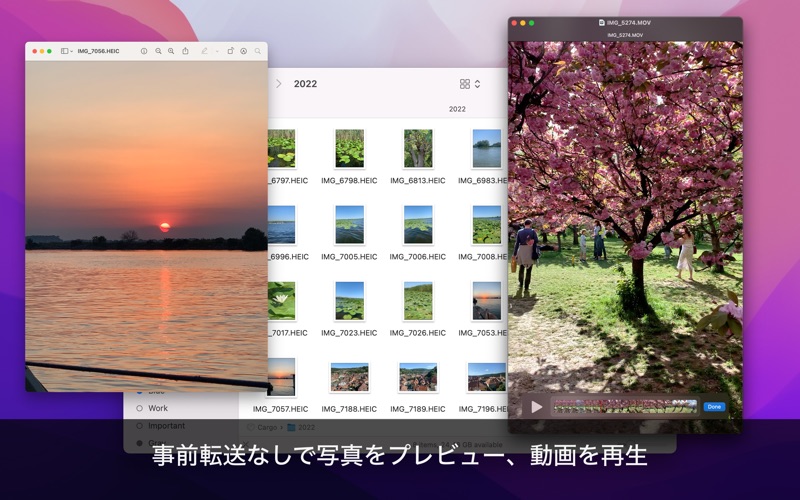Zoom in using Preview's plus magnifier

(x=171, y=51)
